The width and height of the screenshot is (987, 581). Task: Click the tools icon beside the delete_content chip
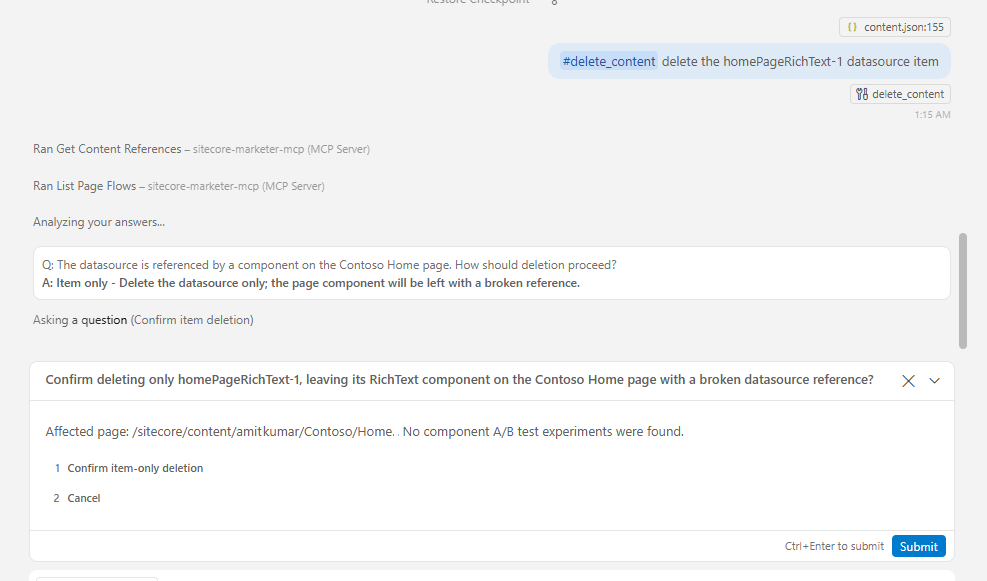click(862, 94)
